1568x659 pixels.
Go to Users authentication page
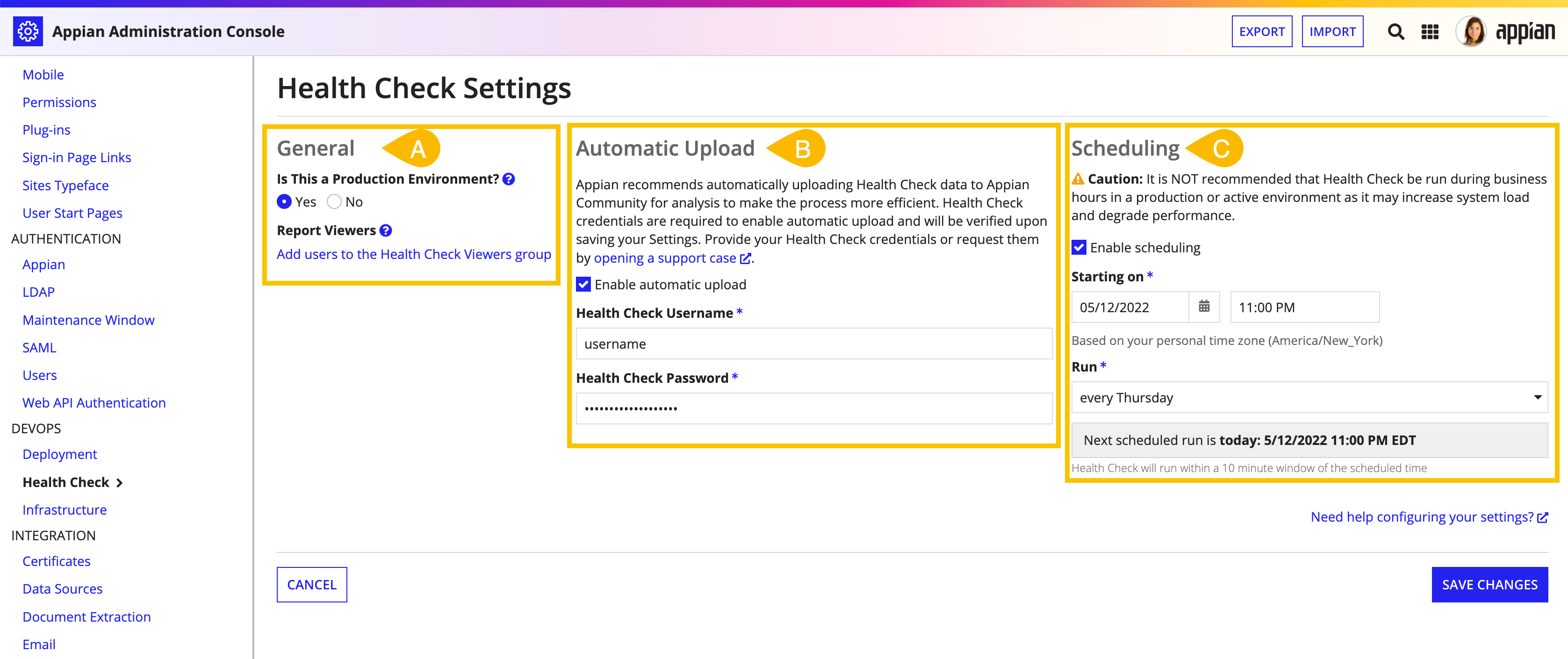[40, 375]
